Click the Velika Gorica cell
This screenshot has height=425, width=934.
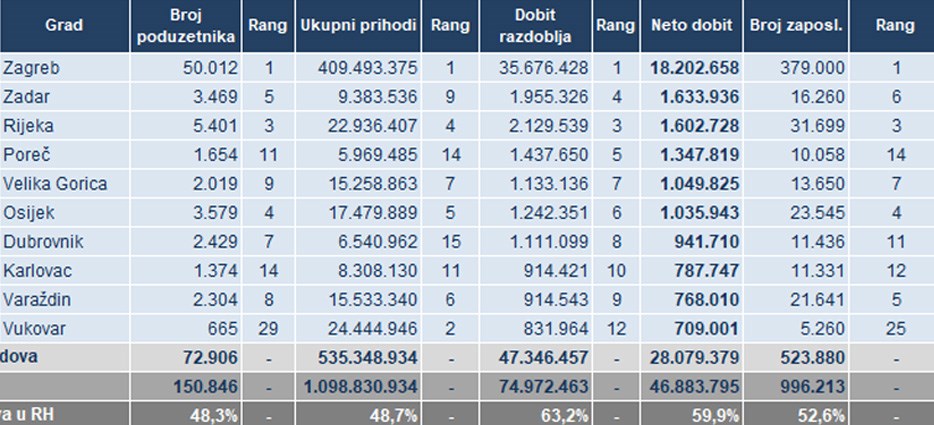click(55, 184)
